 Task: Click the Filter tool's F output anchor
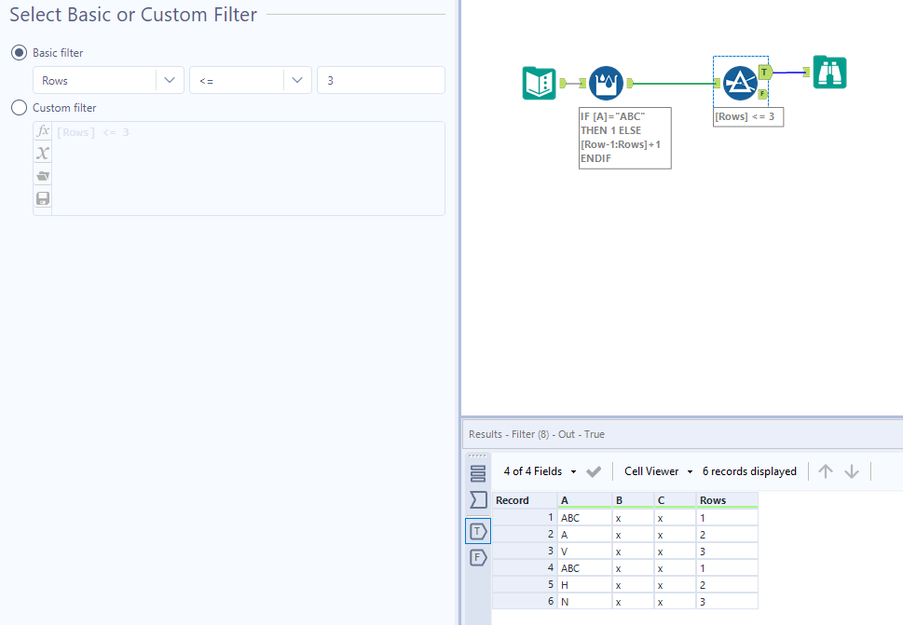pyautogui.click(x=762, y=94)
